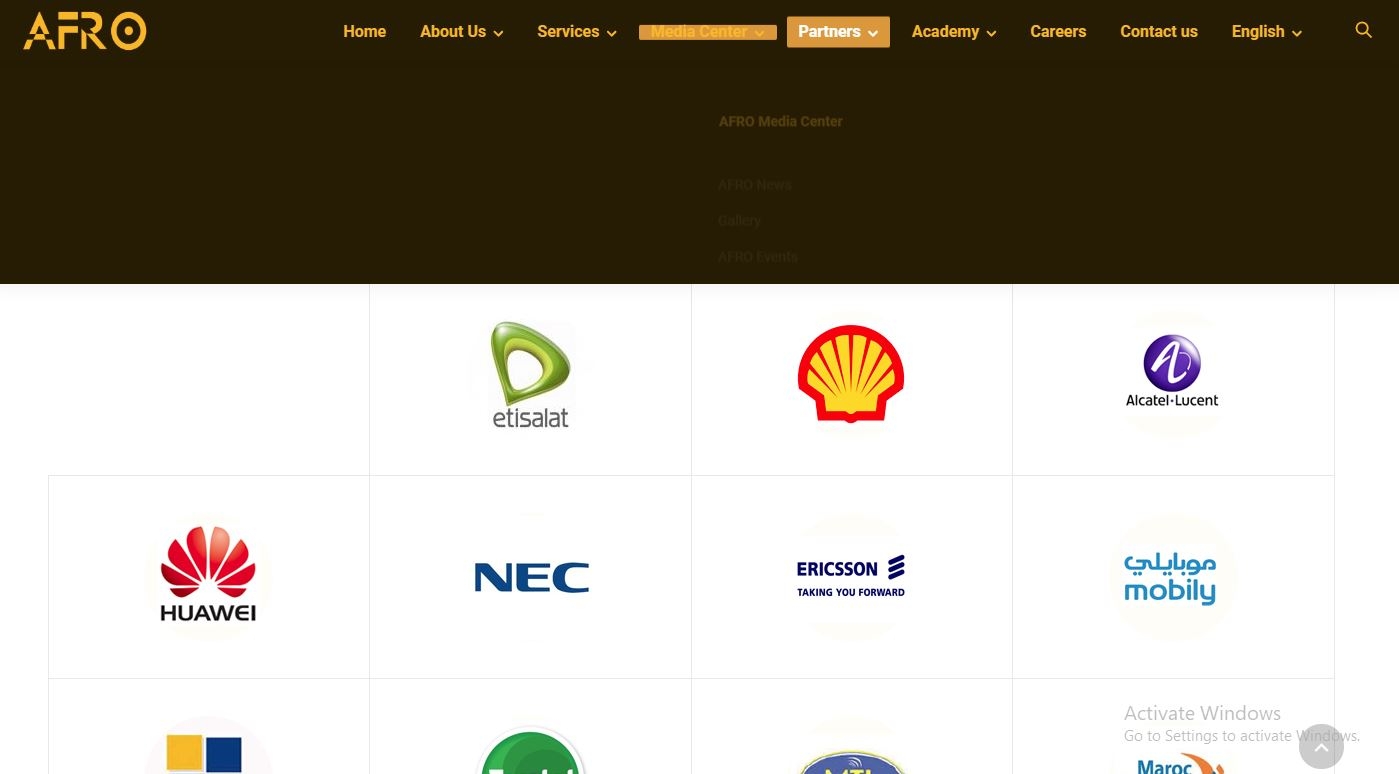Image resolution: width=1399 pixels, height=774 pixels.
Task: Click the Mobily partner logo
Action: click(1172, 577)
